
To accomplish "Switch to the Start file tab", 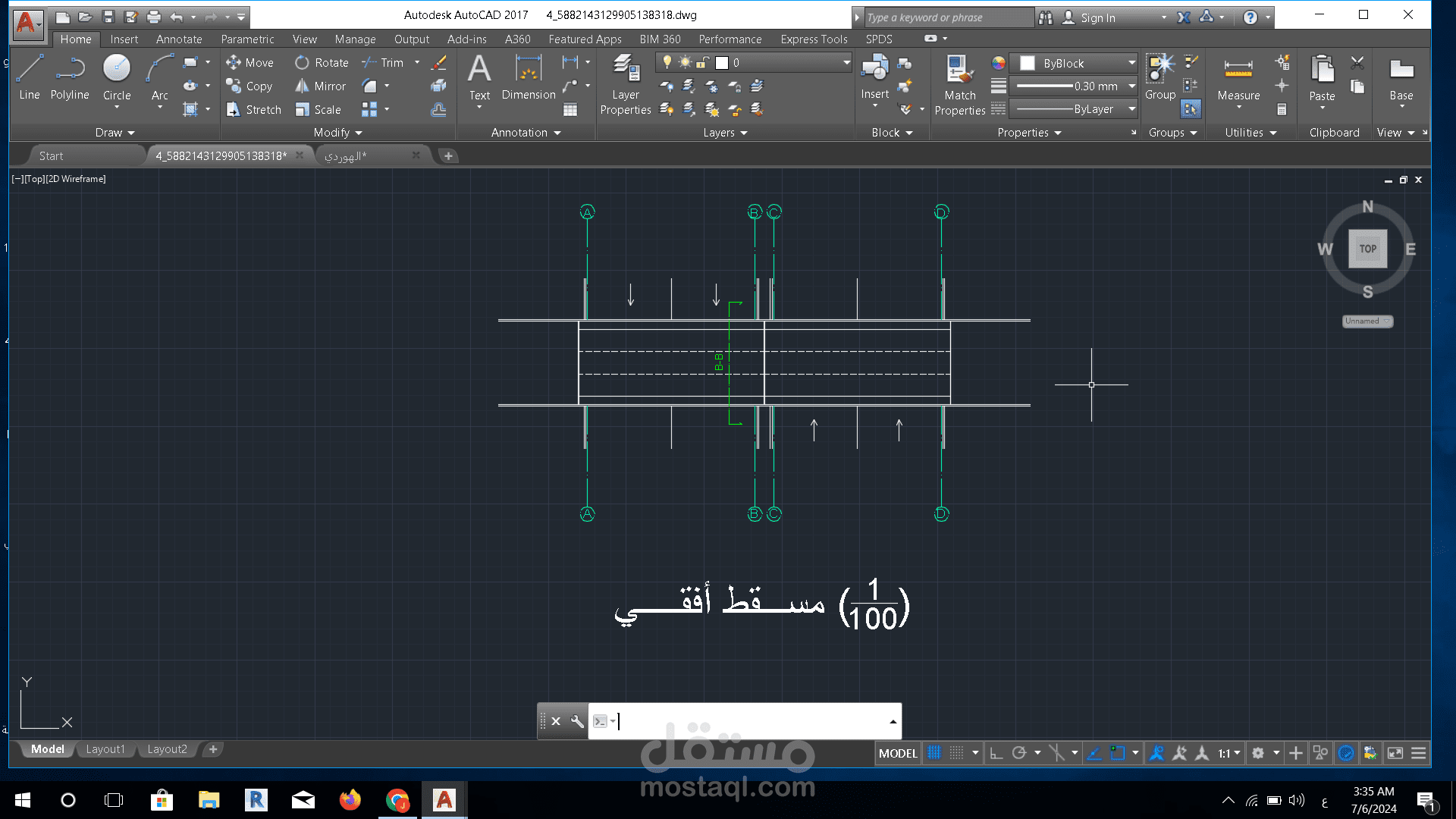I will point(51,156).
